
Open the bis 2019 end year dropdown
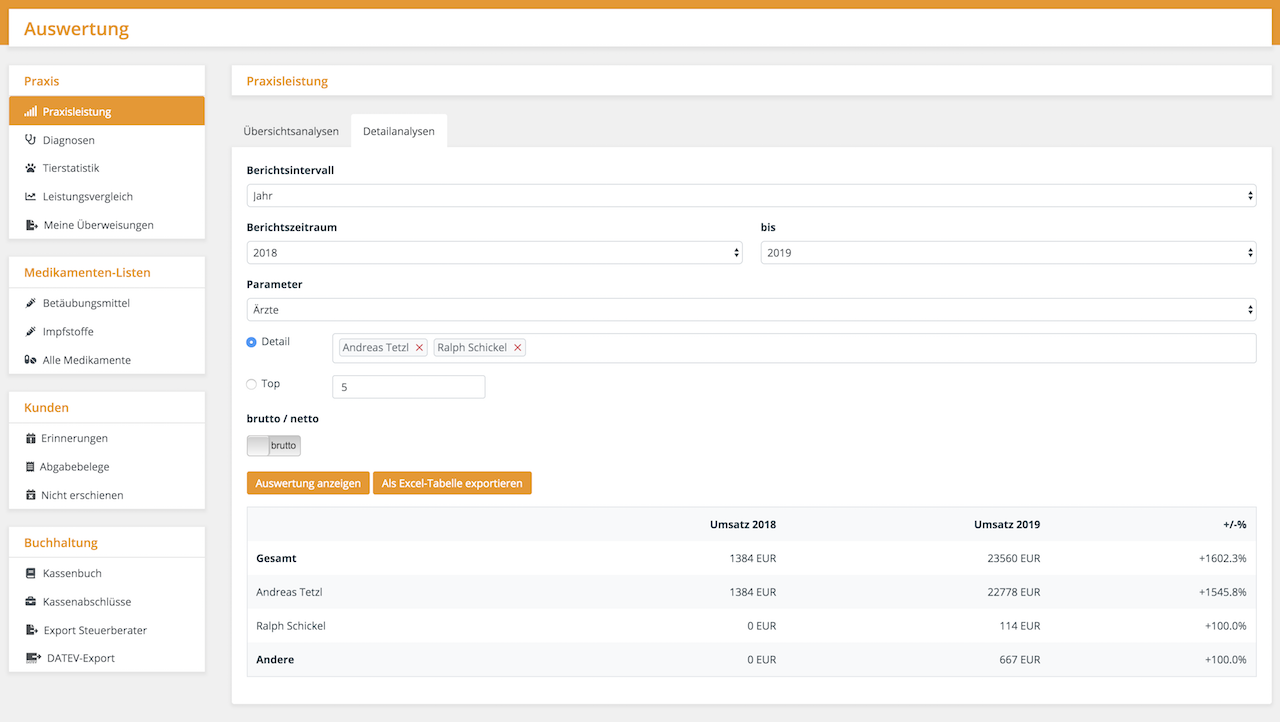pos(1008,253)
